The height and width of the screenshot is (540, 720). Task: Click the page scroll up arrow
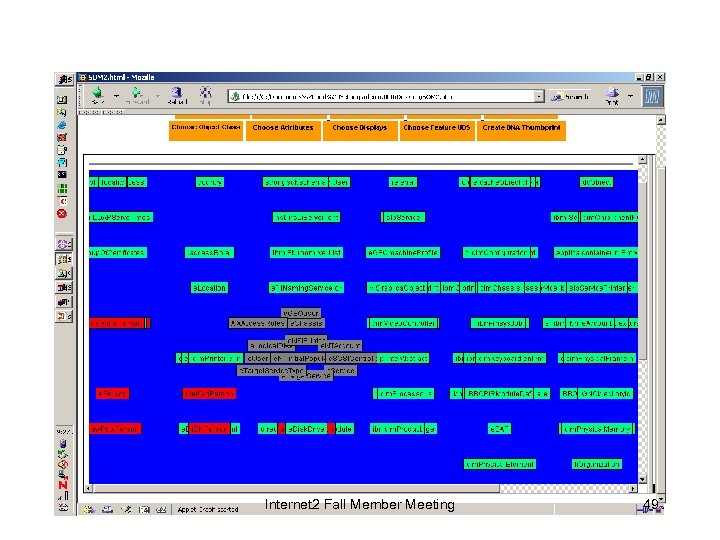[661, 120]
